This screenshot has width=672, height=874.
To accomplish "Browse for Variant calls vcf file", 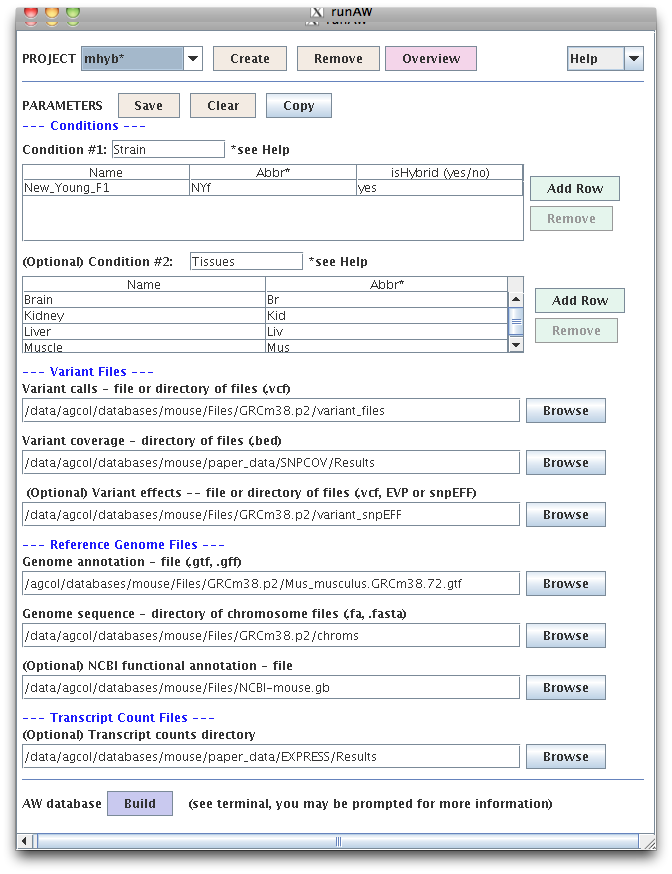I will [x=565, y=411].
